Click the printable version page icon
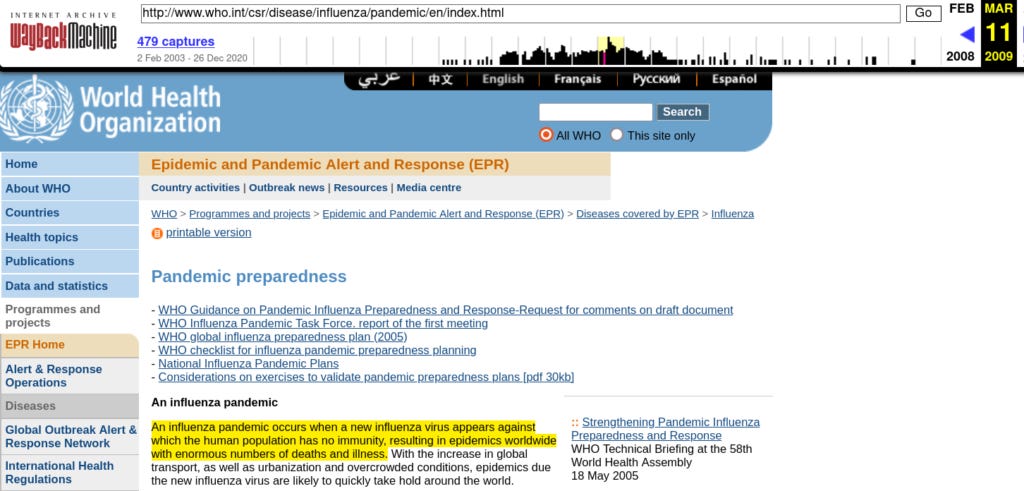 [157, 233]
